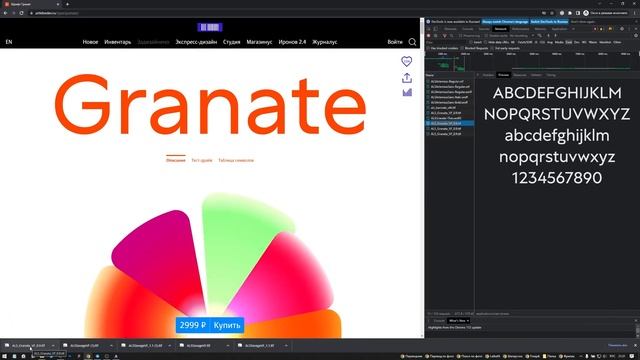Open the Студия navigation link
Screen dimensions: 640x360
click(231, 42)
